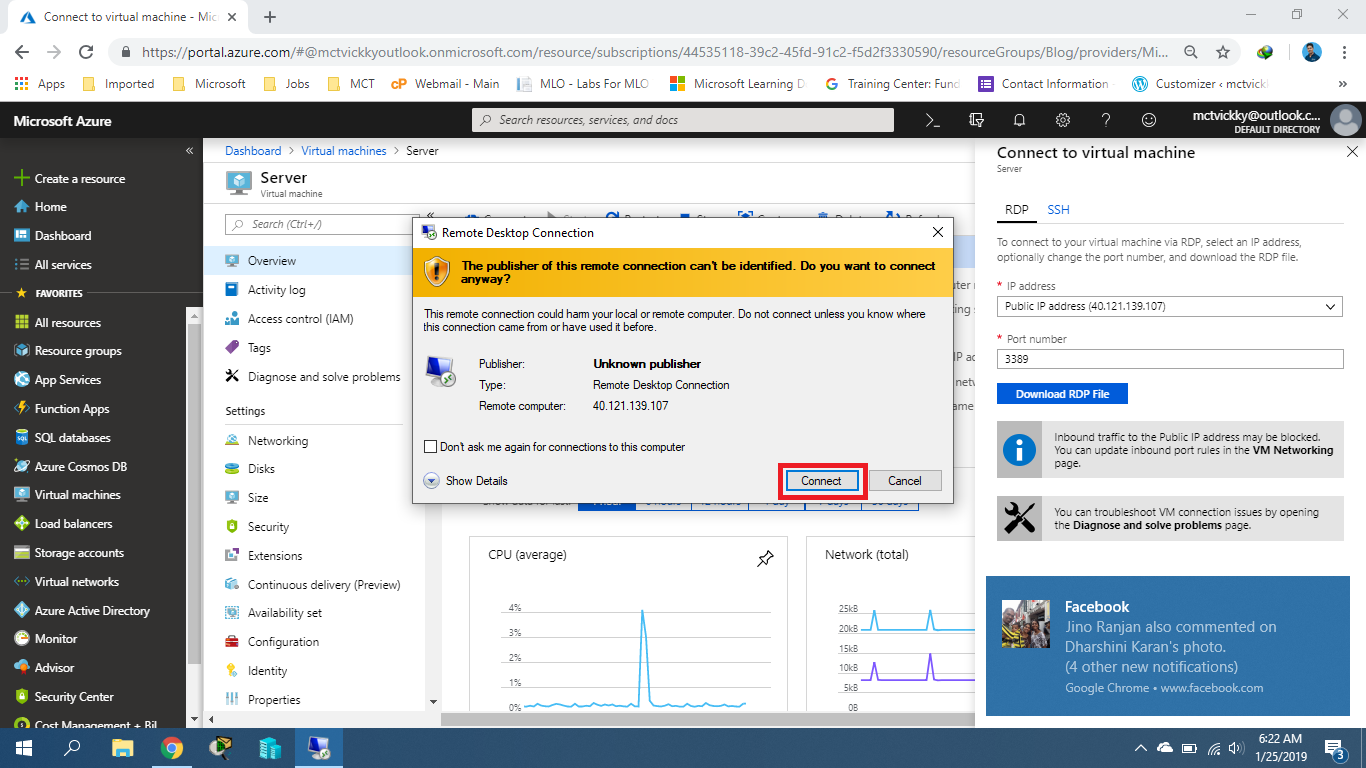Click Connect in Remote Desktop Connection dialog

click(x=821, y=481)
